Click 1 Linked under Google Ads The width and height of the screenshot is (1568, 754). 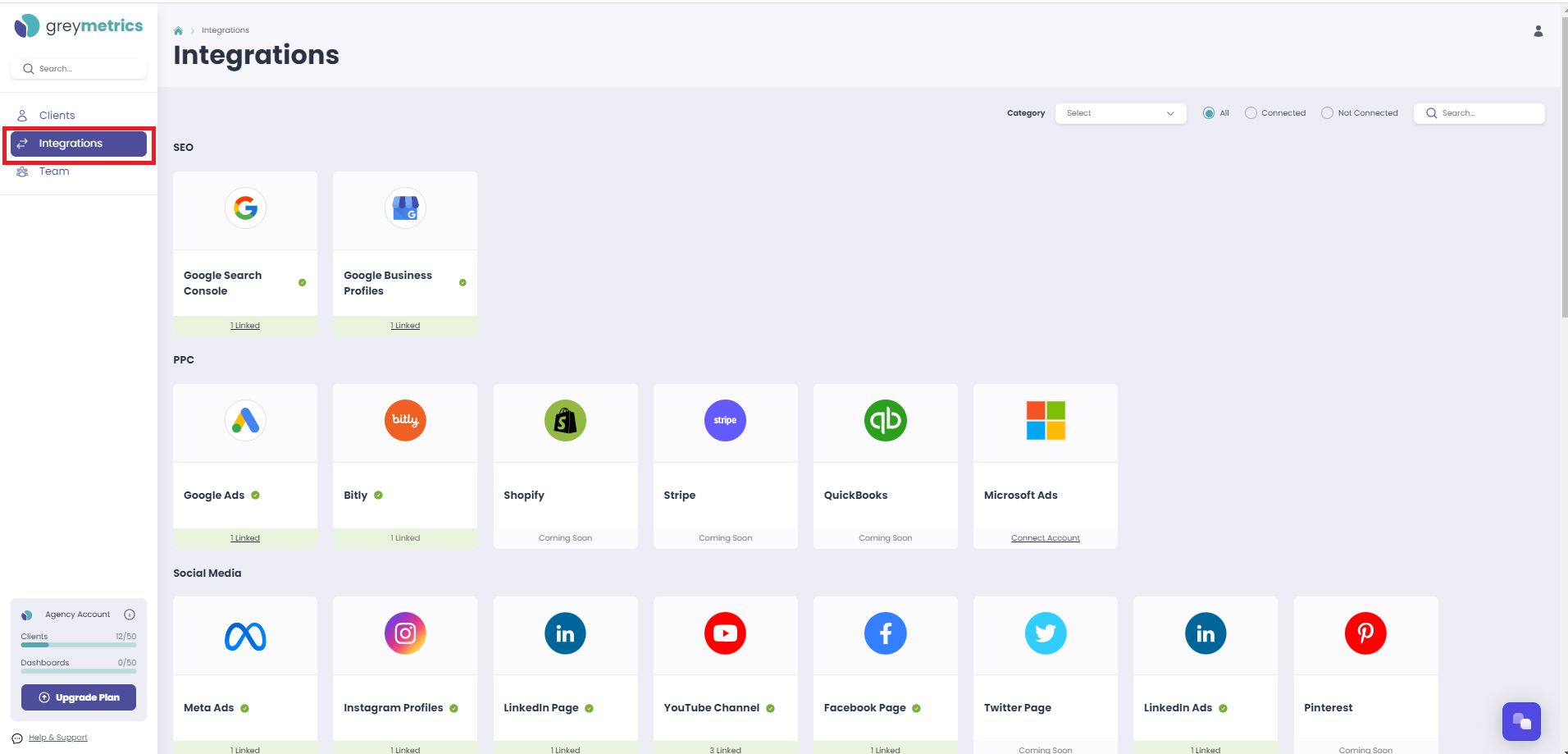(x=245, y=538)
